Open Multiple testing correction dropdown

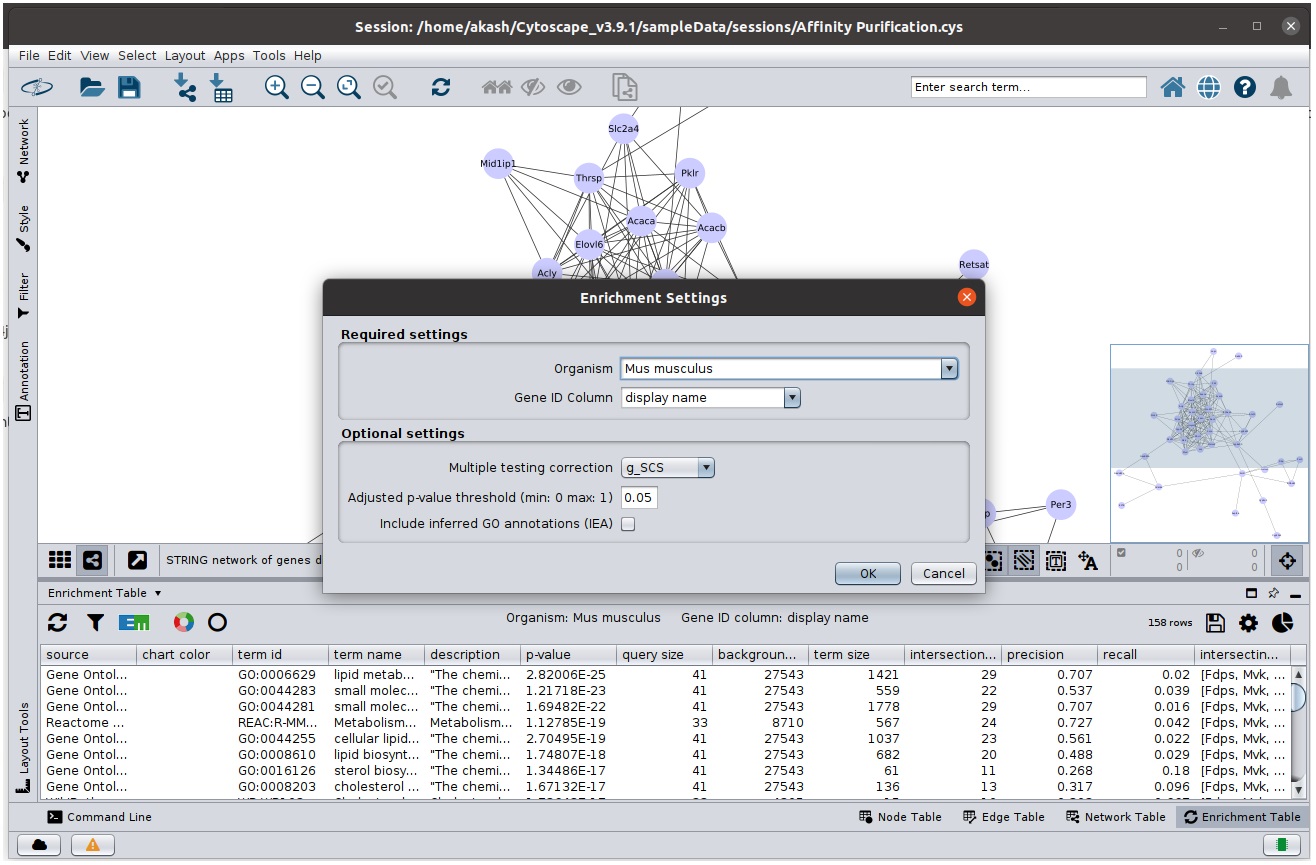click(x=706, y=468)
